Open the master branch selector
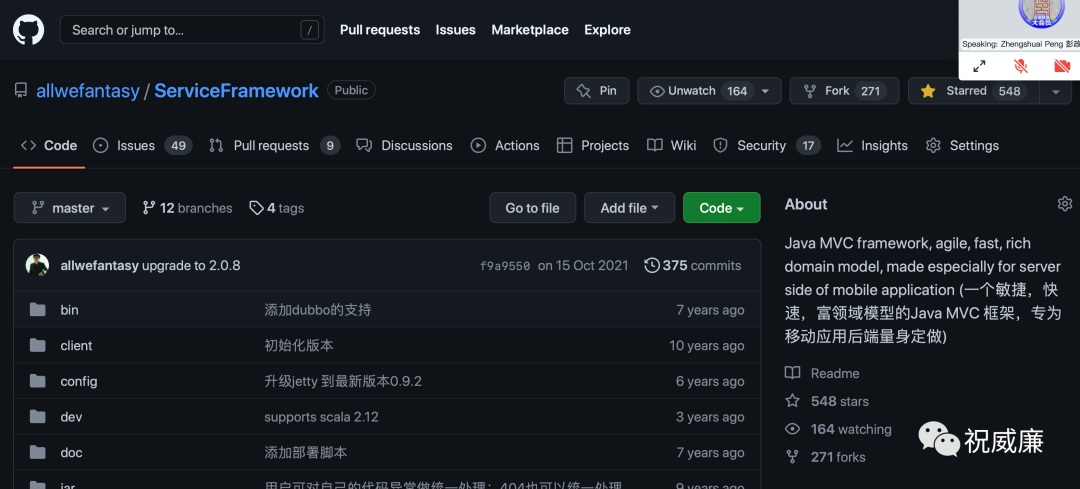 (70, 208)
